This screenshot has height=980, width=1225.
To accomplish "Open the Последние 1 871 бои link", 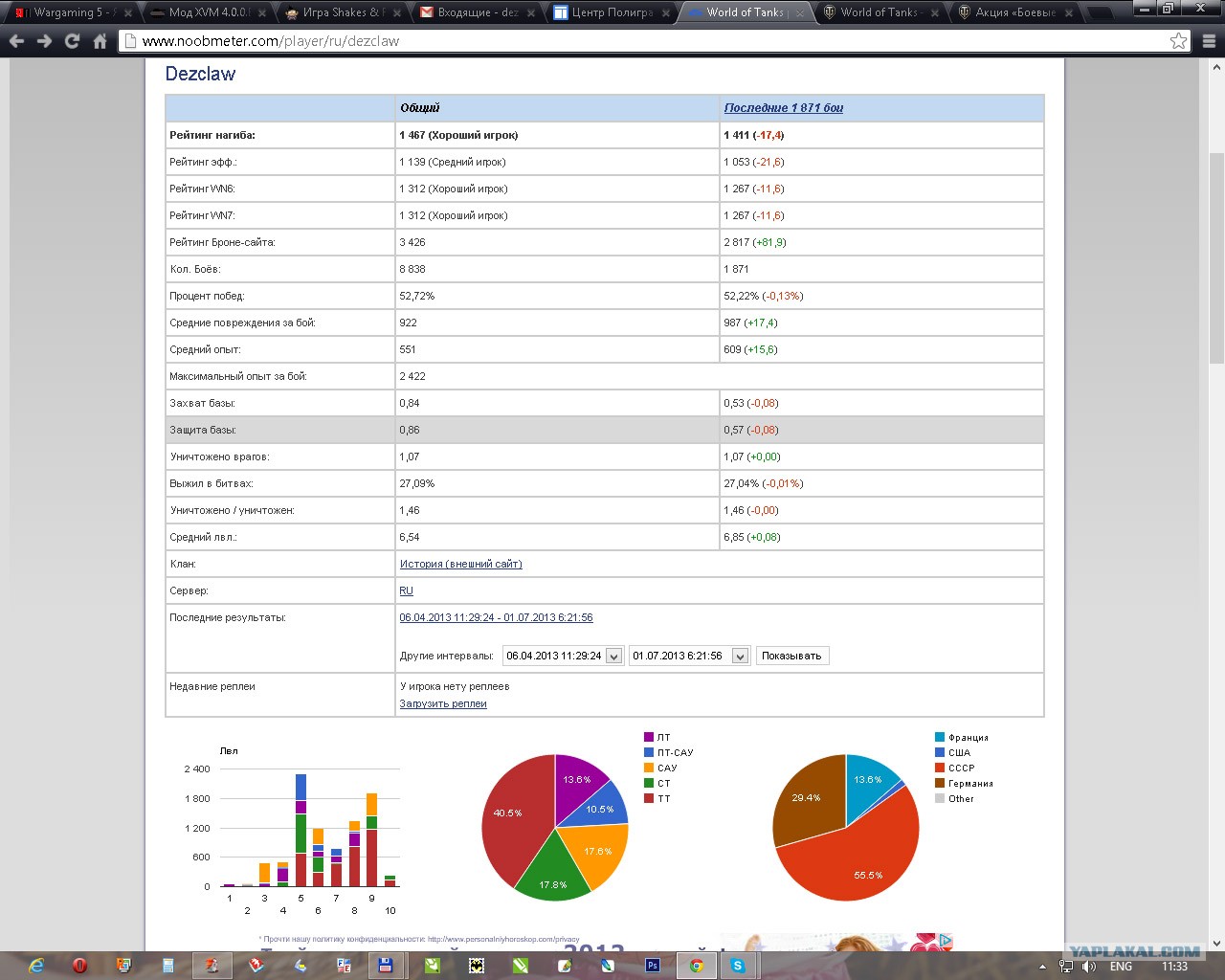I will pos(783,108).
